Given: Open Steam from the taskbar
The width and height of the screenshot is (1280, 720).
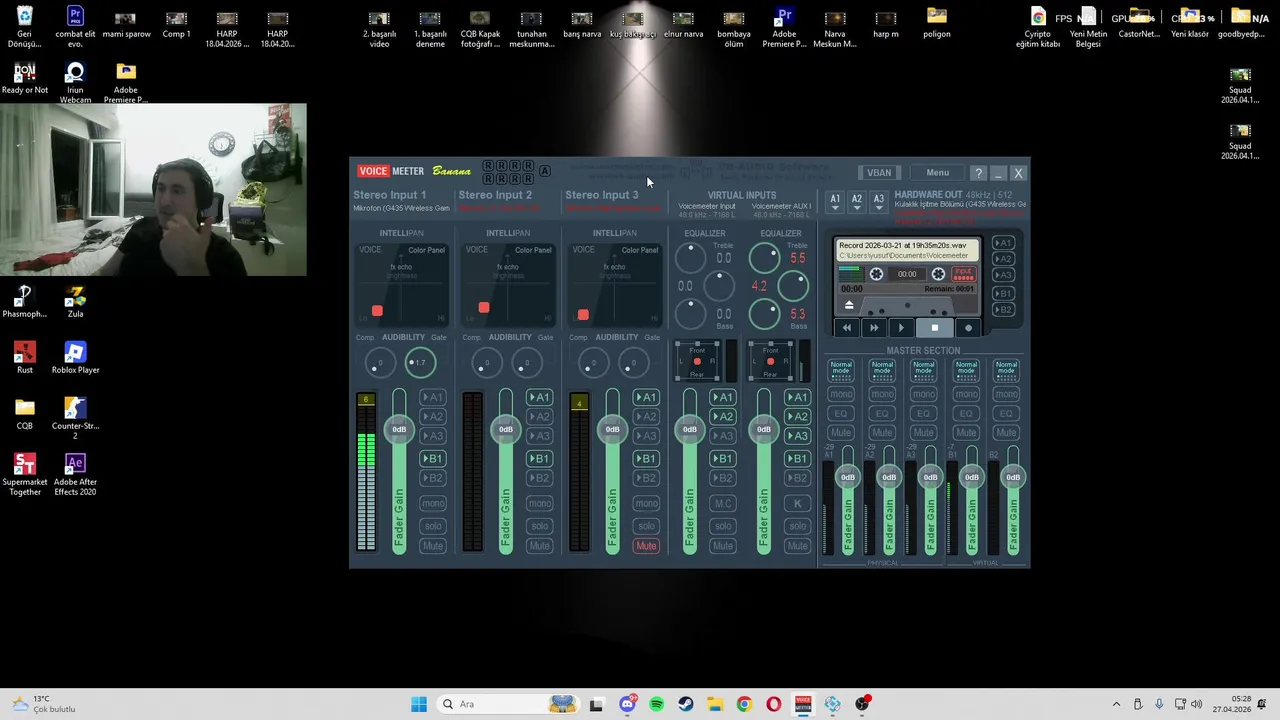Looking at the screenshot, I should pos(685,704).
